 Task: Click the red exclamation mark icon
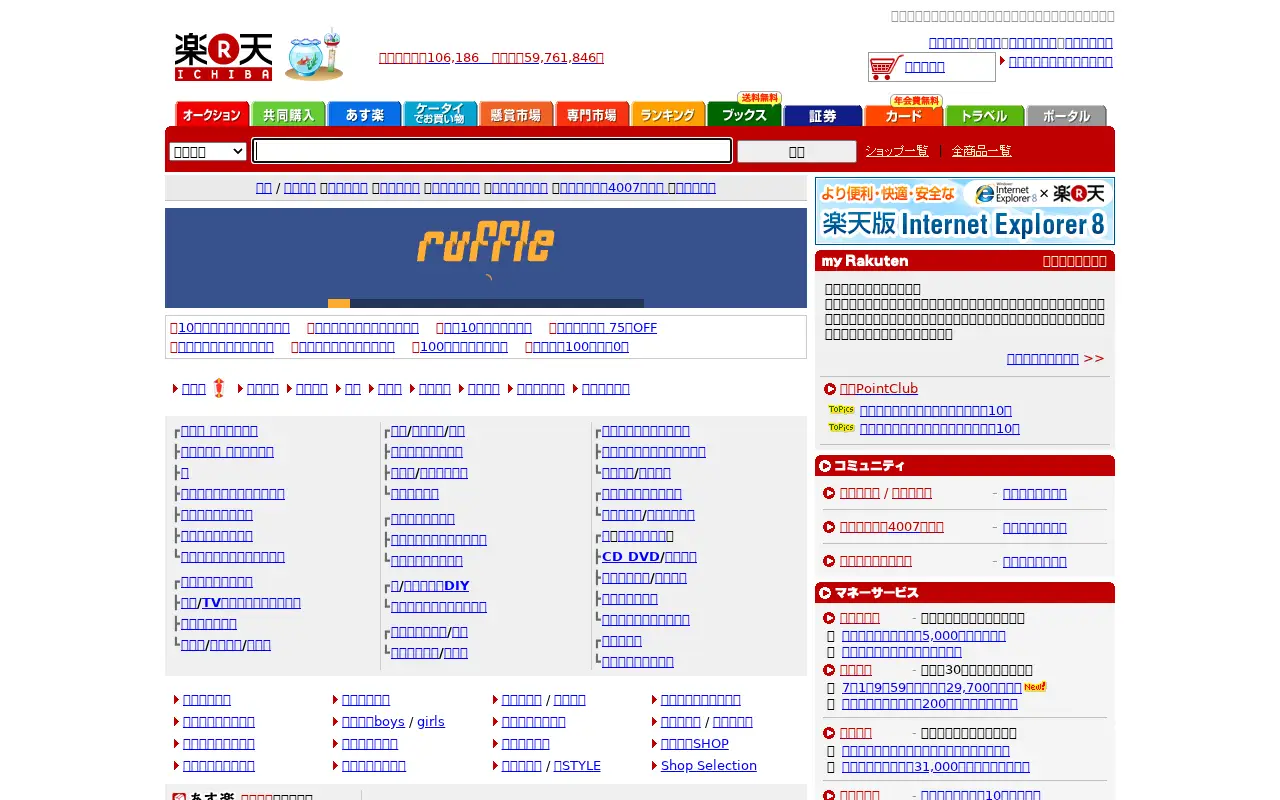pyautogui.click(x=219, y=388)
